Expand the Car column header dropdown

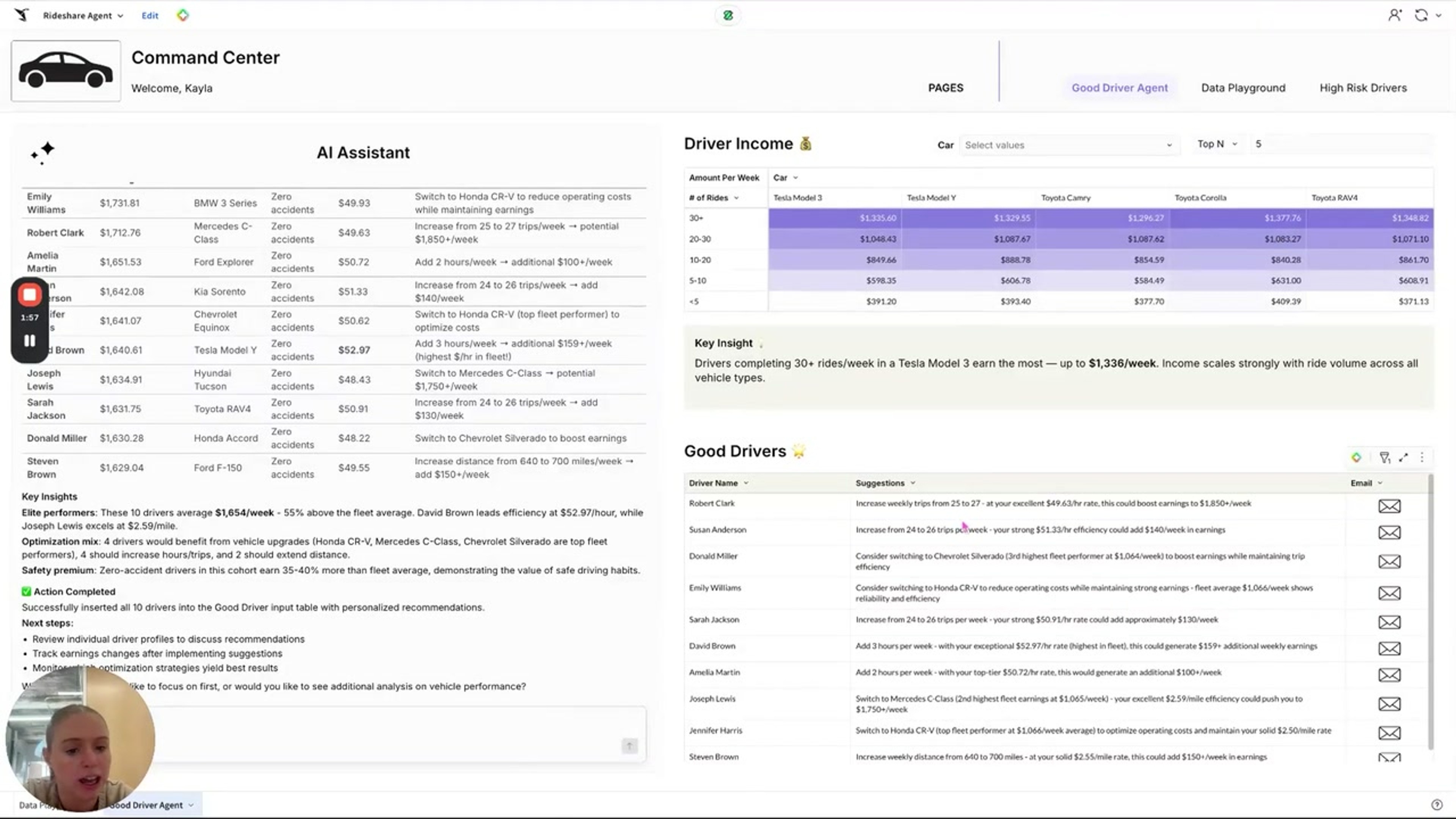(x=796, y=177)
